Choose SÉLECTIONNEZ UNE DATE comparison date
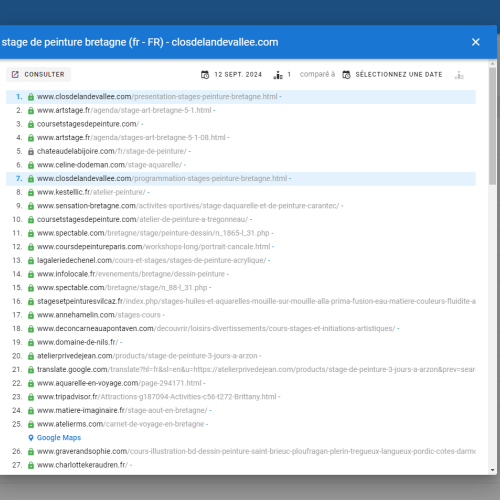 click(x=392, y=75)
